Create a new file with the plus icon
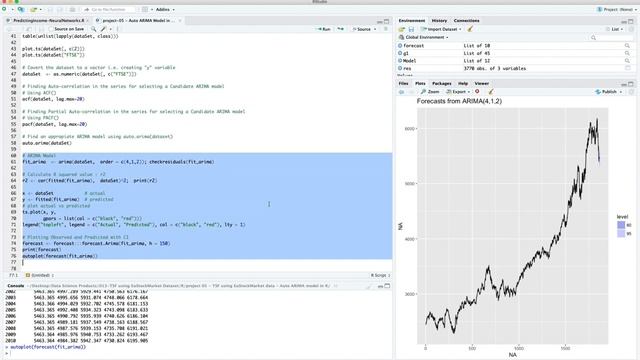 [5, 9]
